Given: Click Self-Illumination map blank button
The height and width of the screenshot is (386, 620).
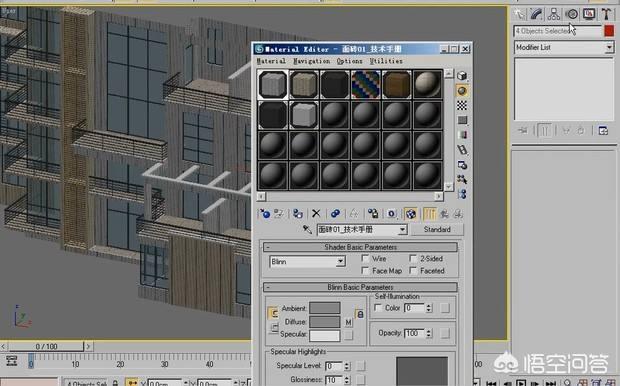Looking at the screenshot, I should [x=445, y=308].
